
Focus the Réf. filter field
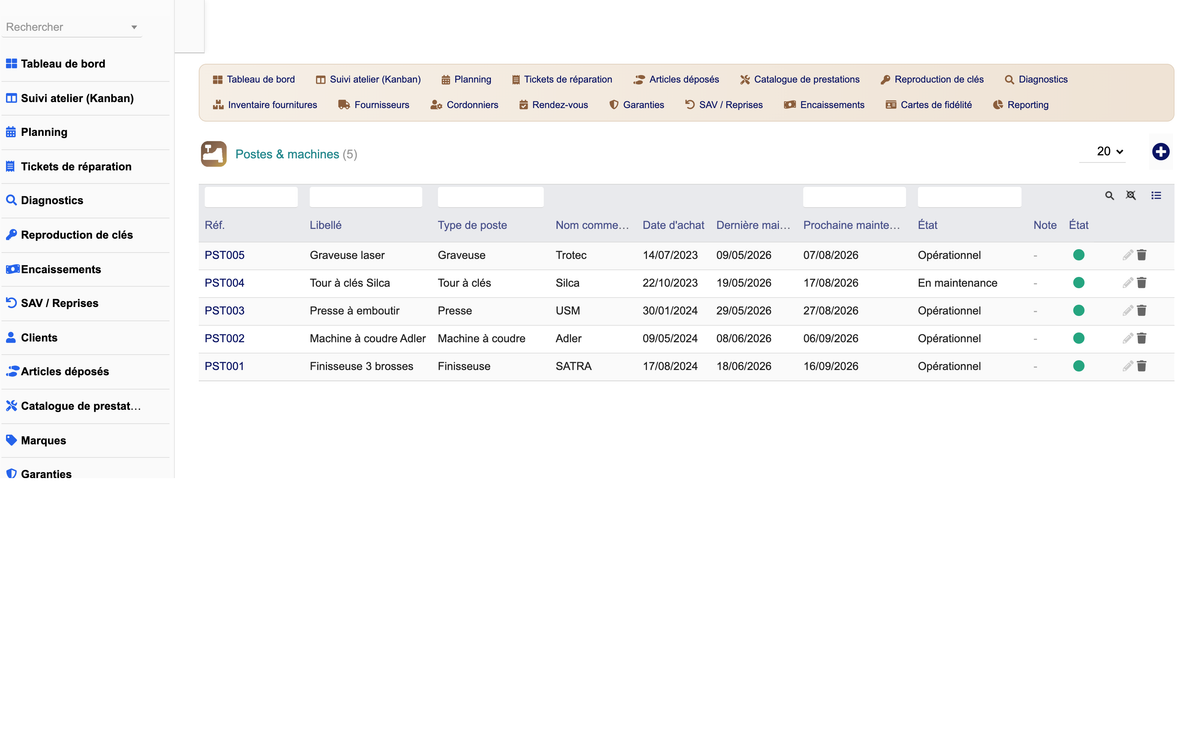click(x=251, y=197)
